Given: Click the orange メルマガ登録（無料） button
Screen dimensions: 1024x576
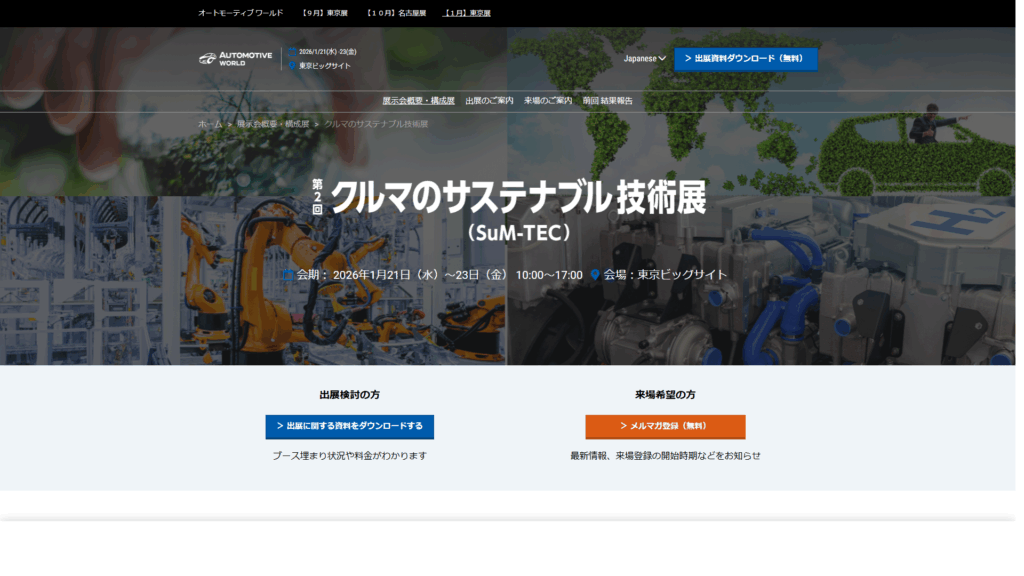Looking at the screenshot, I should point(665,426).
